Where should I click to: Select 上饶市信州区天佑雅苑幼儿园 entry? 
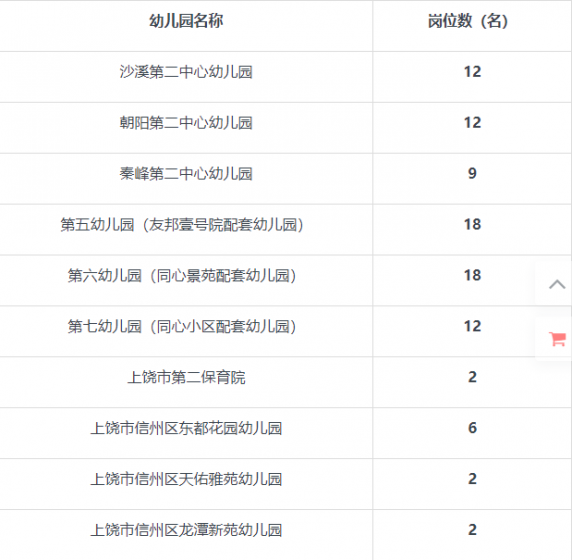pos(186,479)
